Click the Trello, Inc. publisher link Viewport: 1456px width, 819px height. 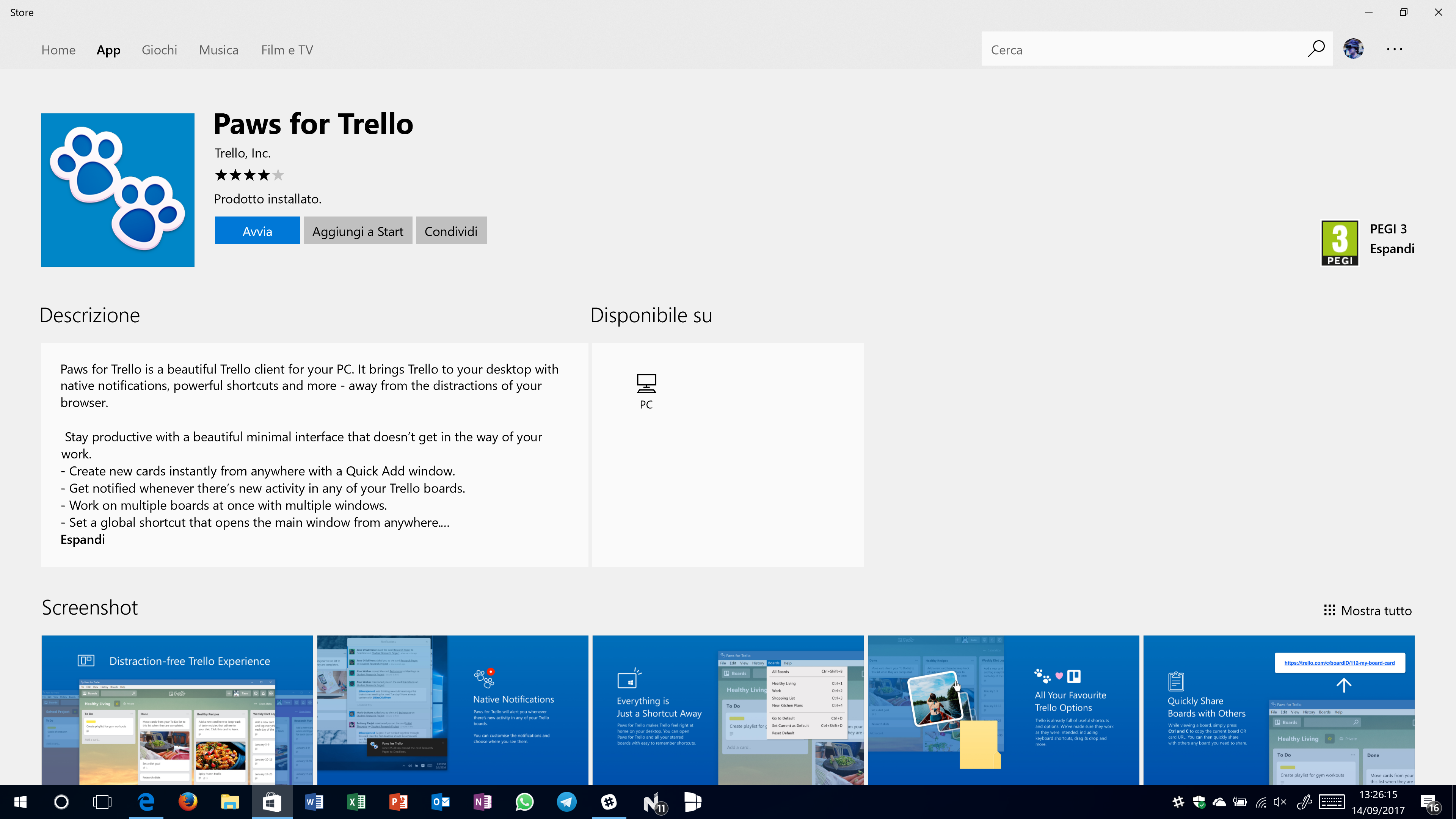tap(243, 153)
